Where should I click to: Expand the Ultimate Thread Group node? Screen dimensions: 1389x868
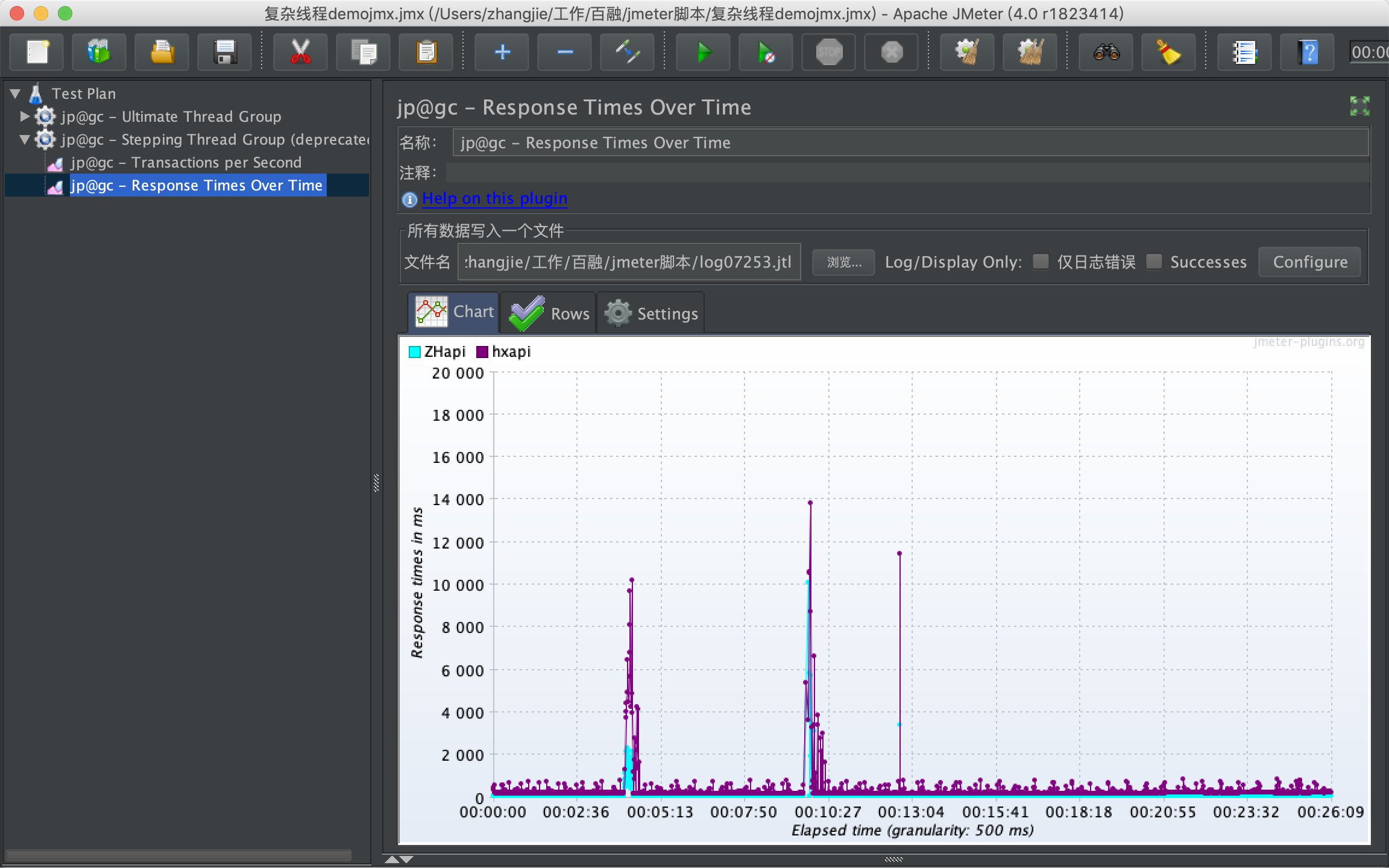(x=25, y=116)
